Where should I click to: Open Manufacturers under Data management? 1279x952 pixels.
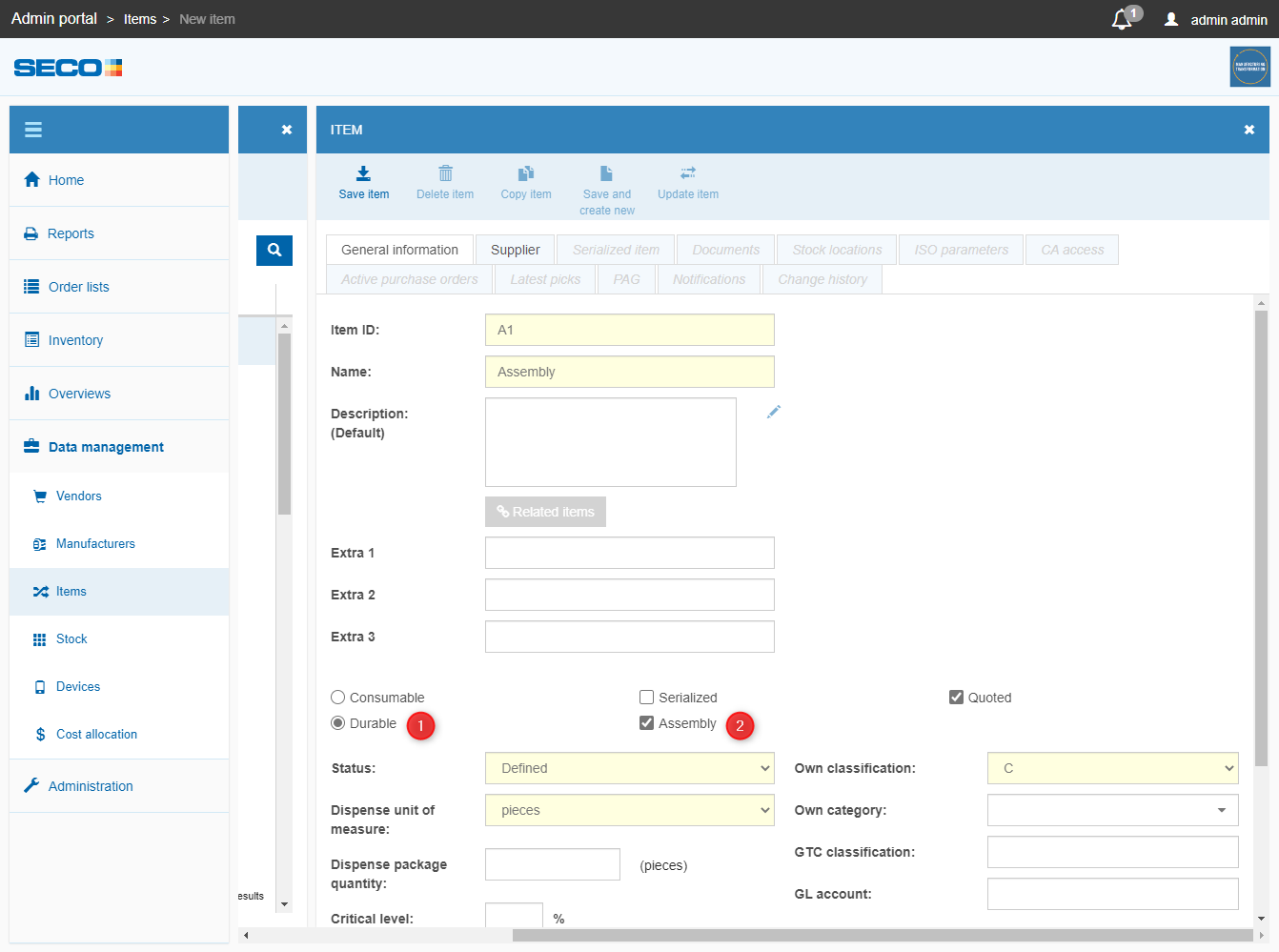(x=119, y=544)
